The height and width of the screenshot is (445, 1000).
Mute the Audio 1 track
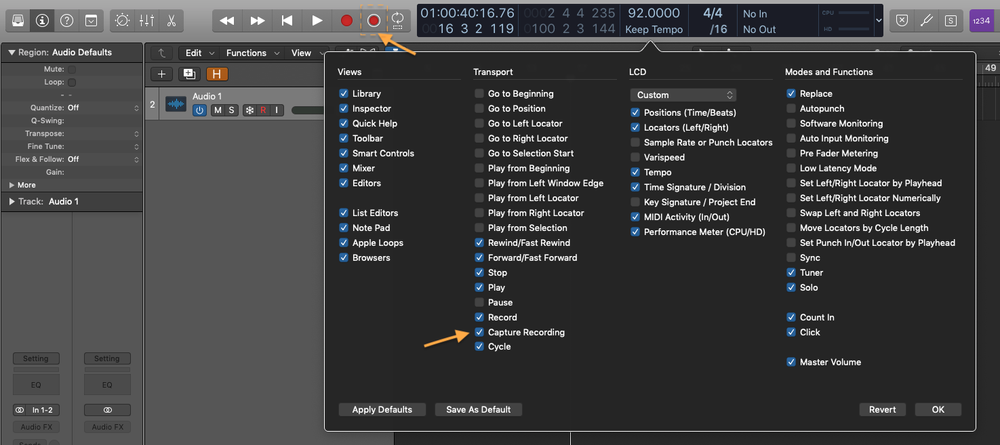click(x=218, y=110)
